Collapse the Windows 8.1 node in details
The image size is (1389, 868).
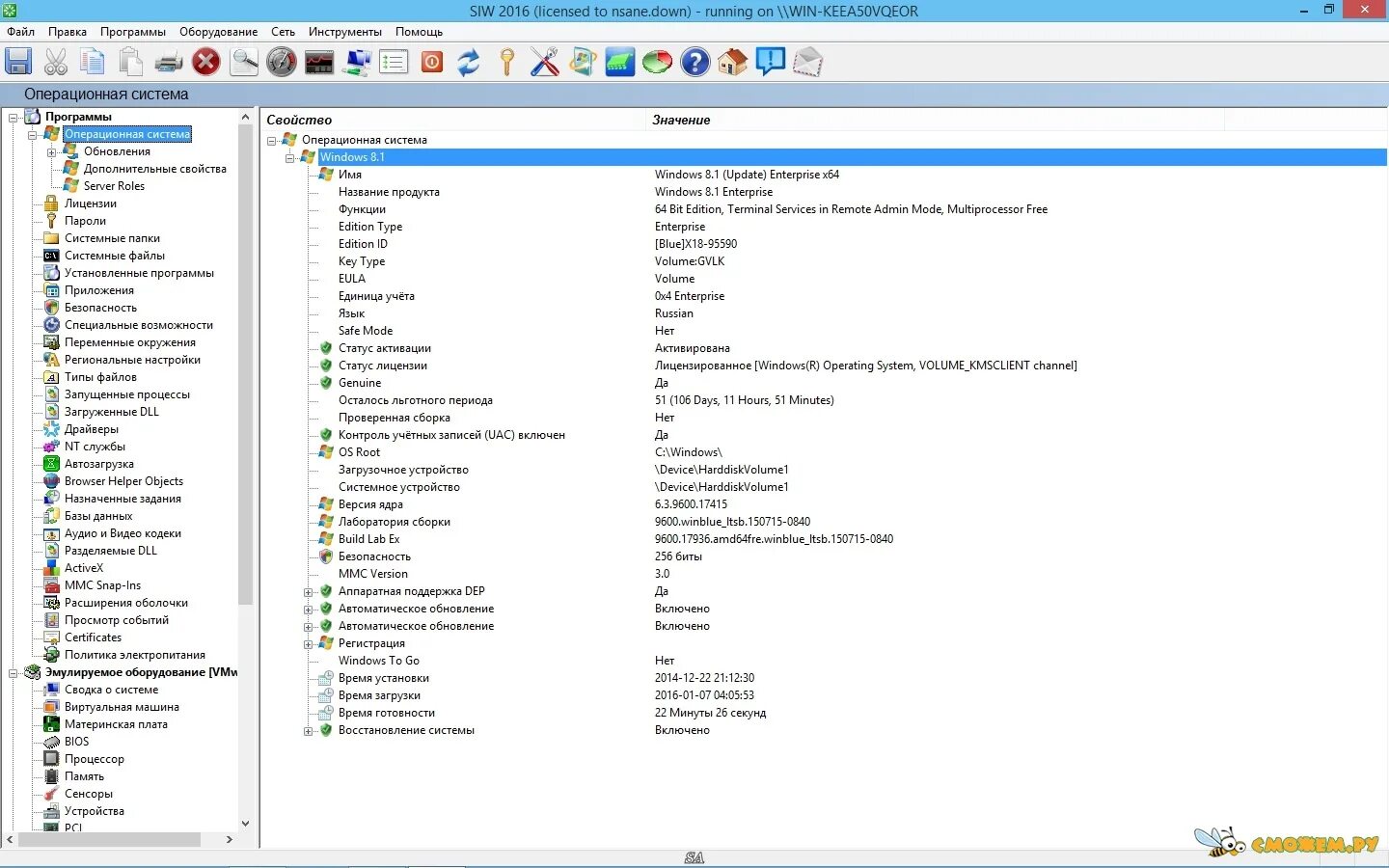289,158
